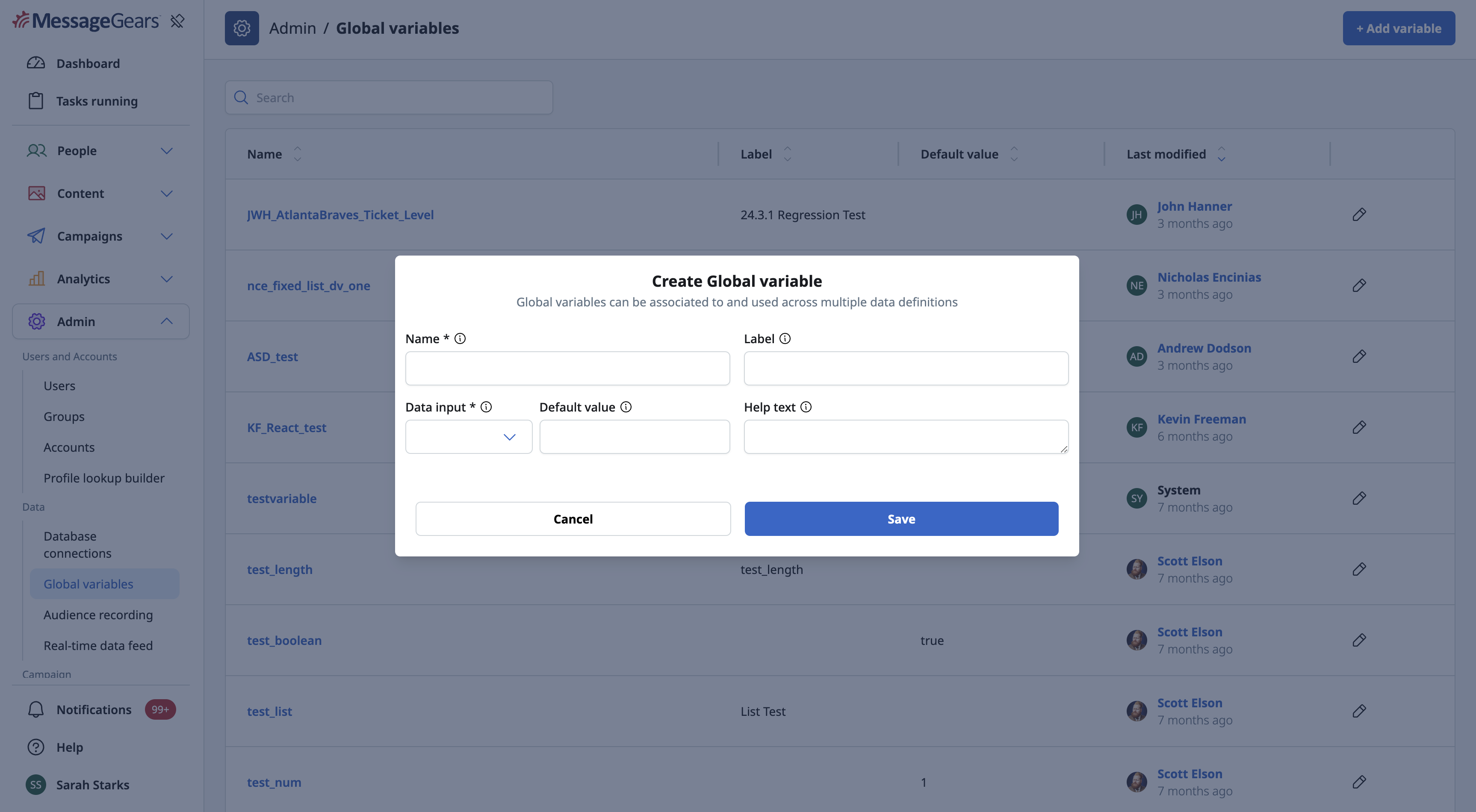This screenshot has height=812, width=1476.
Task: Click the search magnifier icon
Action: click(241, 97)
